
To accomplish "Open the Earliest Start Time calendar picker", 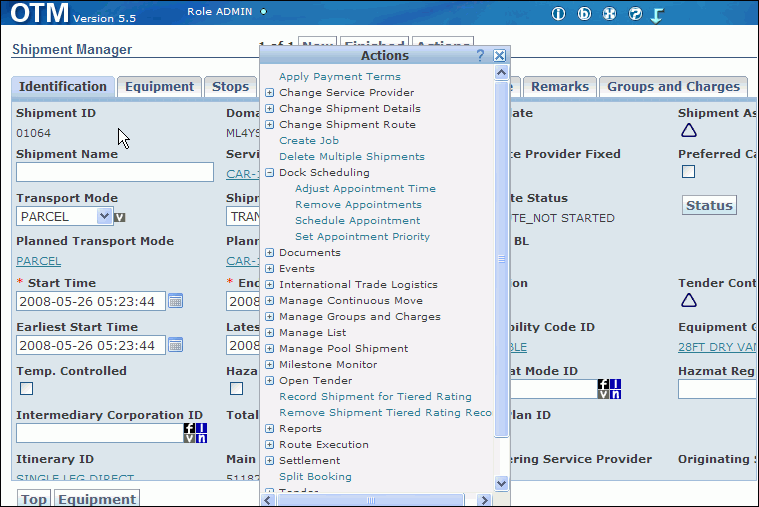I will (x=175, y=345).
